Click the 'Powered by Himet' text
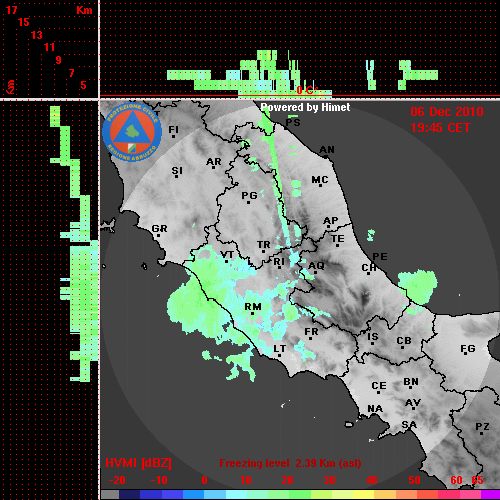This screenshot has width=500, height=500. [x=305, y=107]
